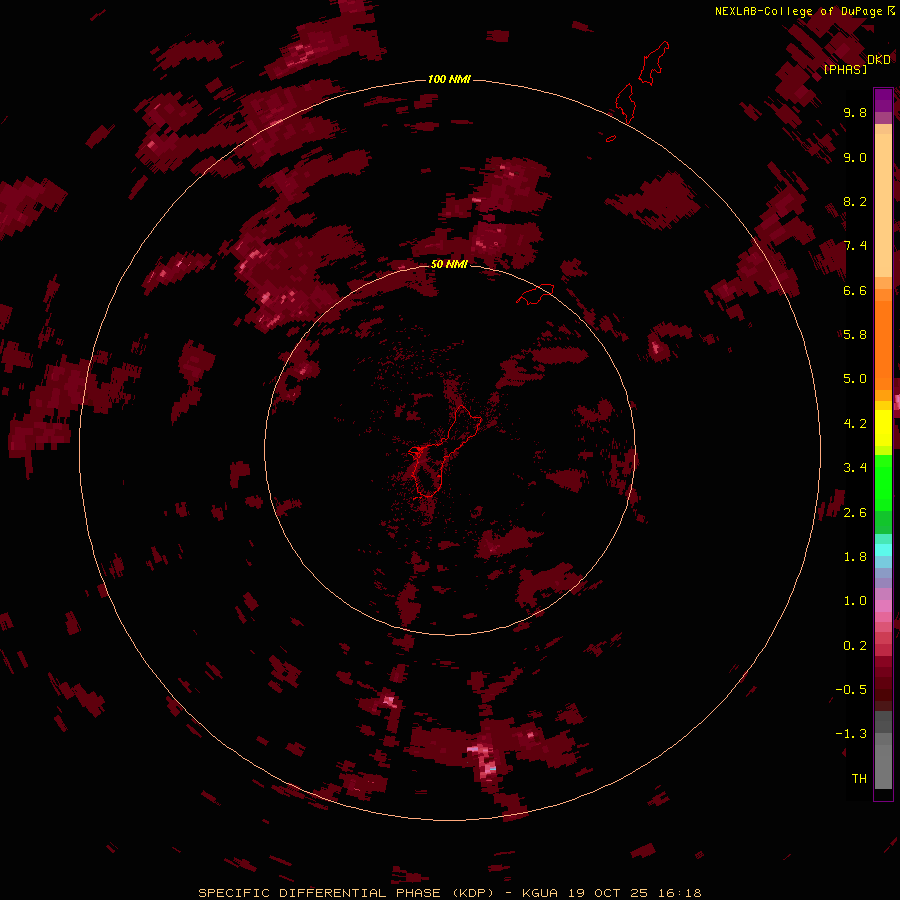Screen dimensions: 900x900
Task: Click the DKD product code label
Action: 878,60
